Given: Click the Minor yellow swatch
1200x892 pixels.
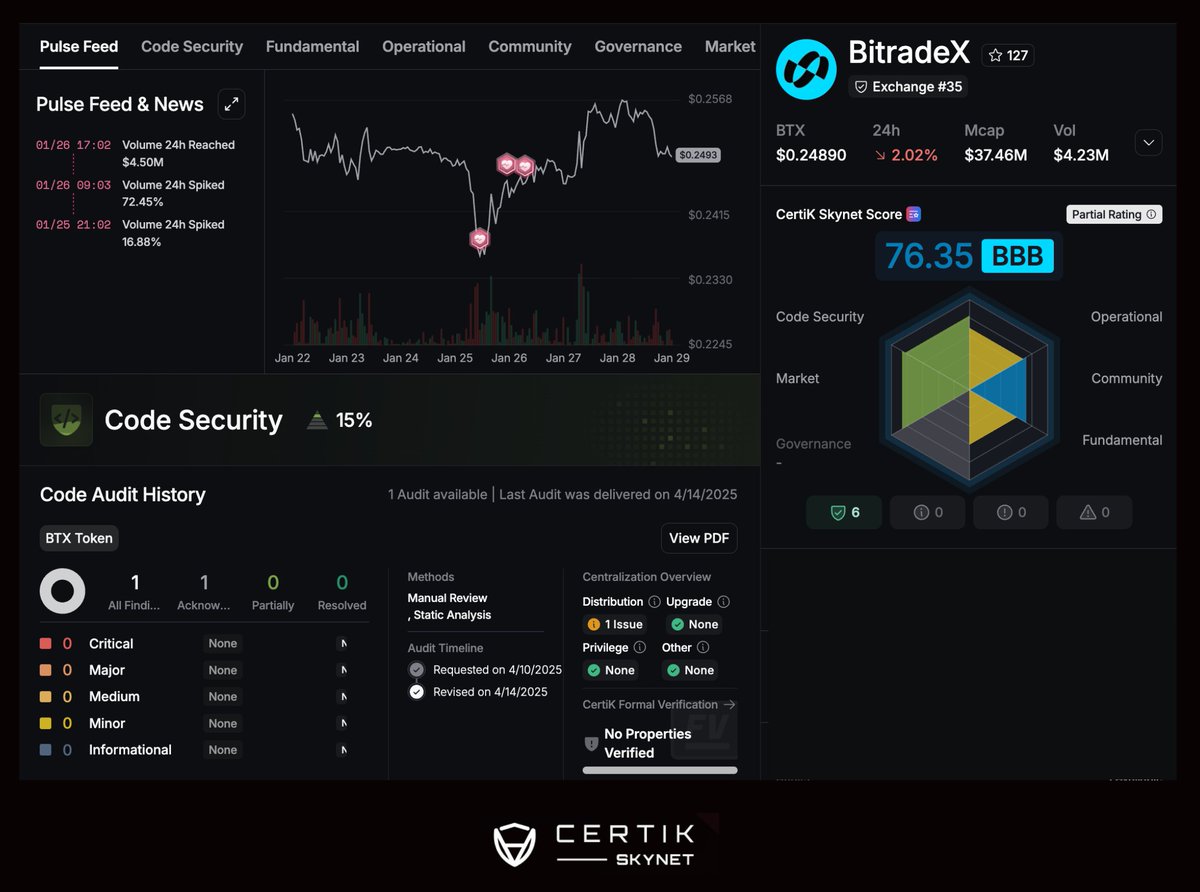Looking at the screenshot, I should pos(46,723).
